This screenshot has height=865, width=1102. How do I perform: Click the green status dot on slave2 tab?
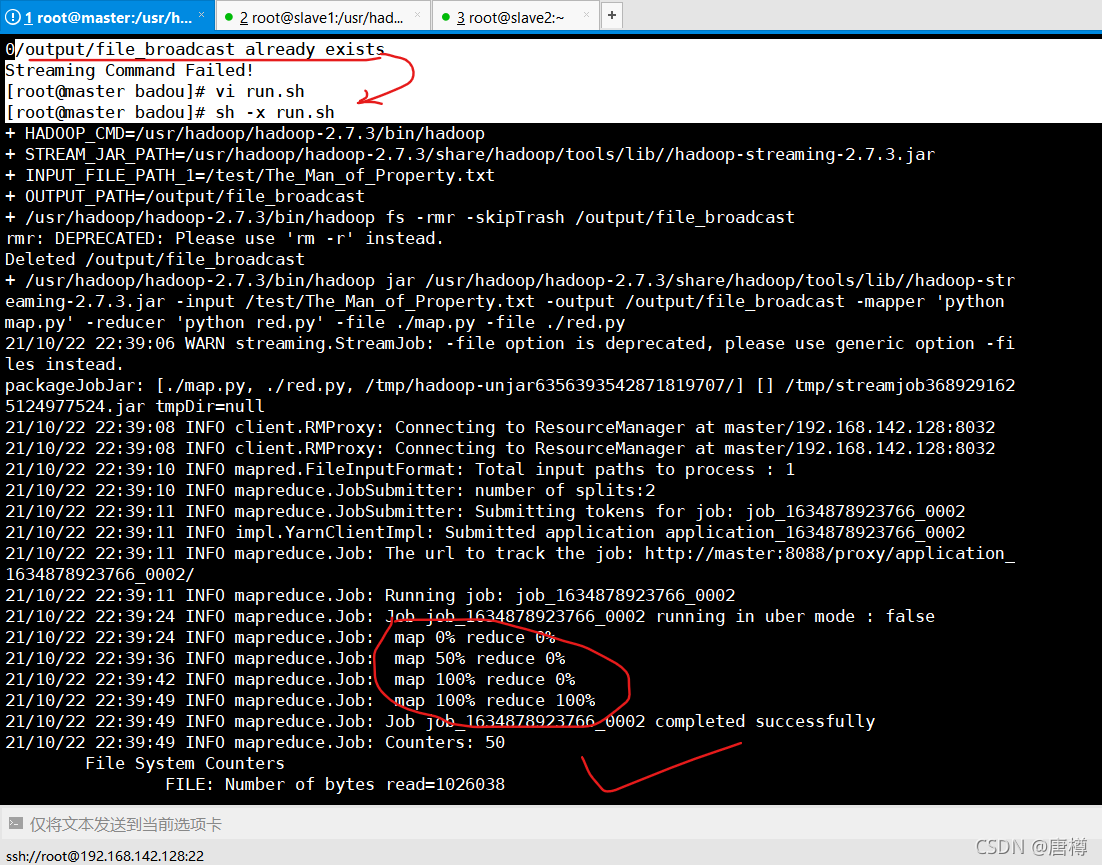pyautogui.click(x=446, y=17)
